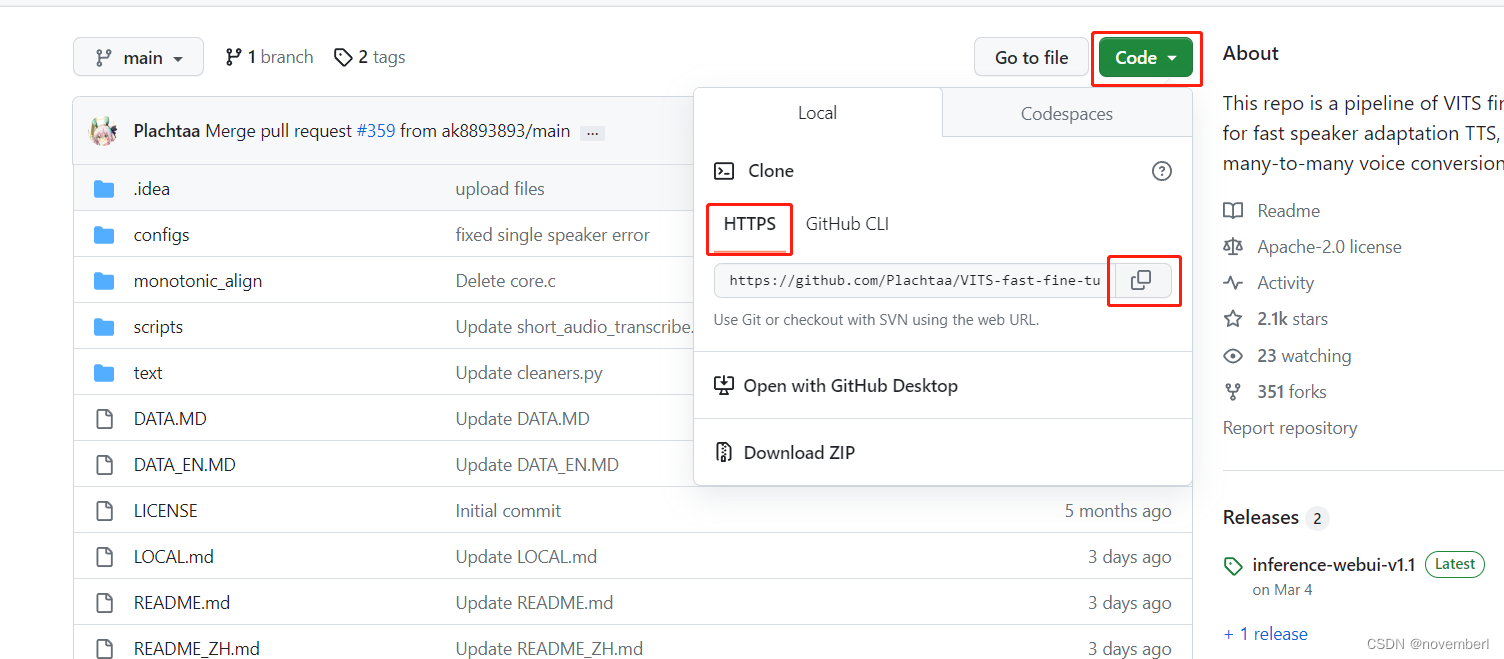Star the repository via the star icon

[1234, 318]
